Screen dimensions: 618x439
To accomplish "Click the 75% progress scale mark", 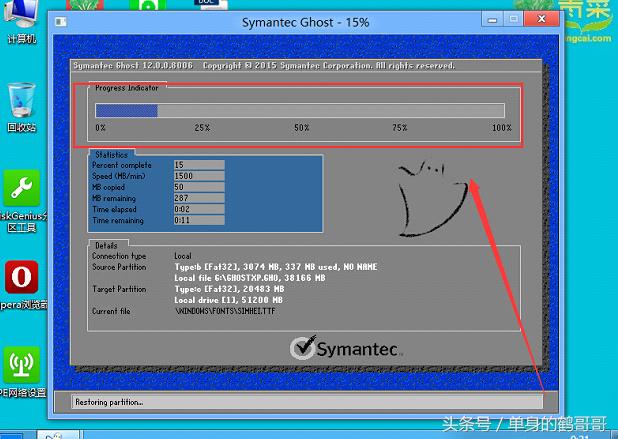I will 400,128.
